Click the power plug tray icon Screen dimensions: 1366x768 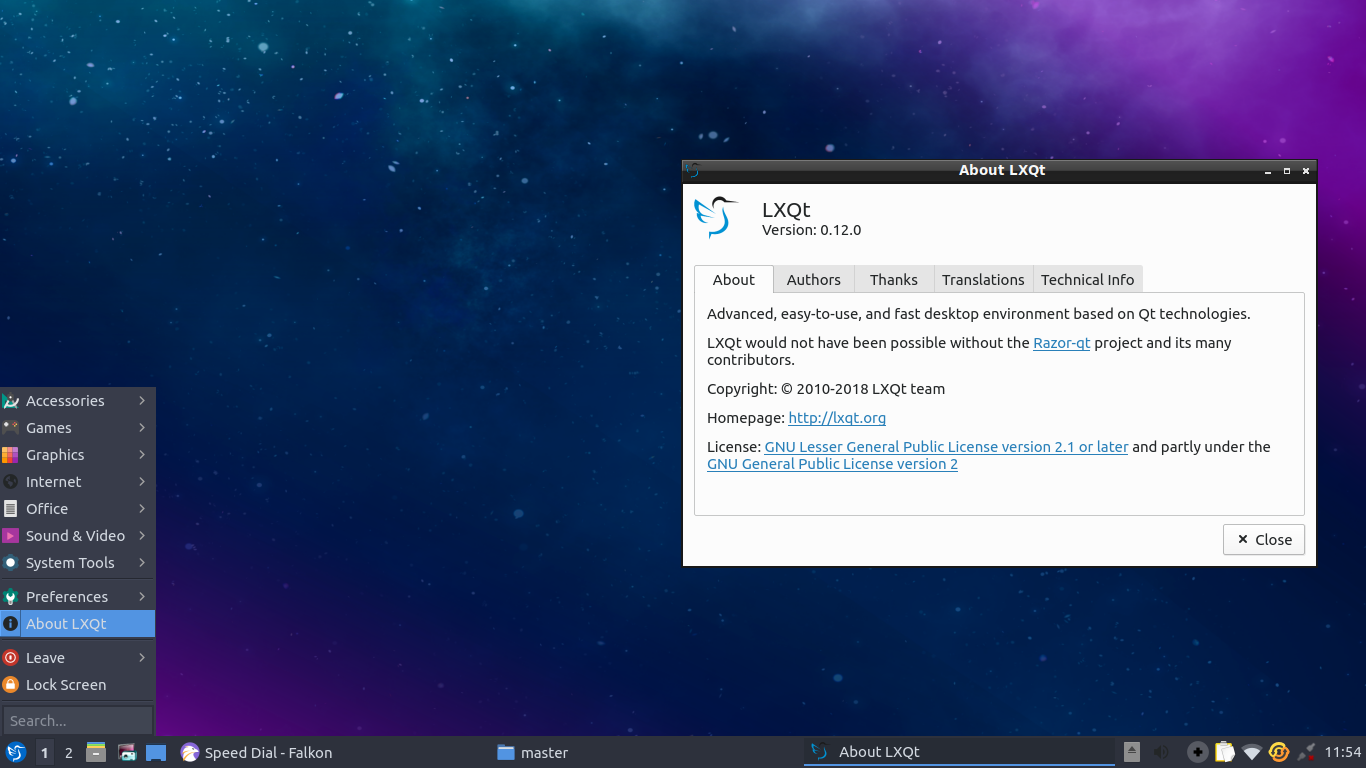tap(1306, 752)
